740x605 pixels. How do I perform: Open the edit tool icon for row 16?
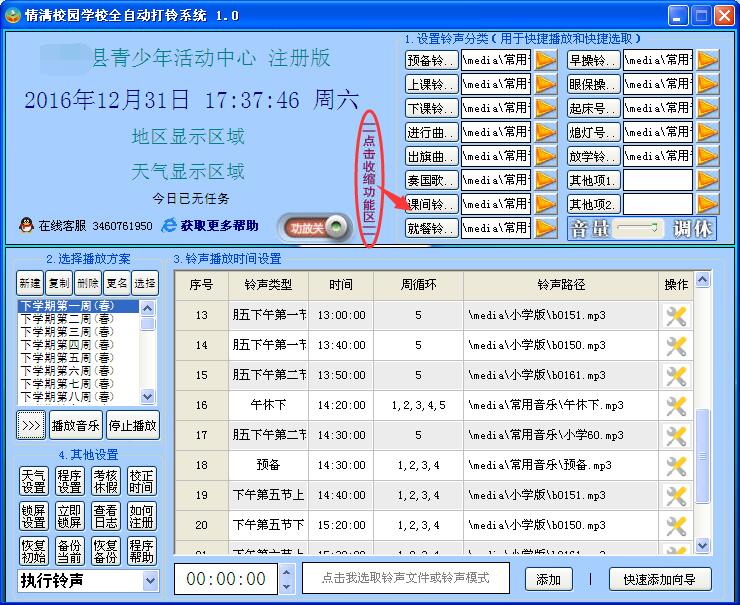coord(676,405)
